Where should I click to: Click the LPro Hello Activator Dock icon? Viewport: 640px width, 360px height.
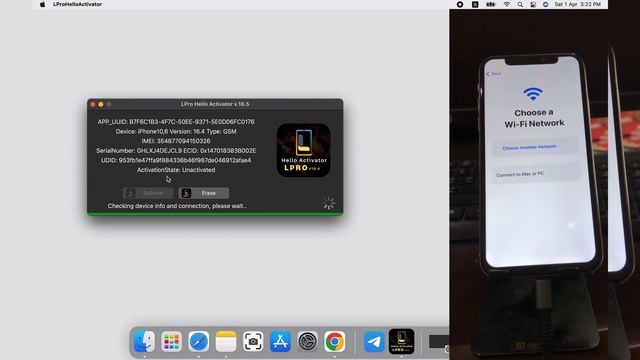[x=401, y=341]
